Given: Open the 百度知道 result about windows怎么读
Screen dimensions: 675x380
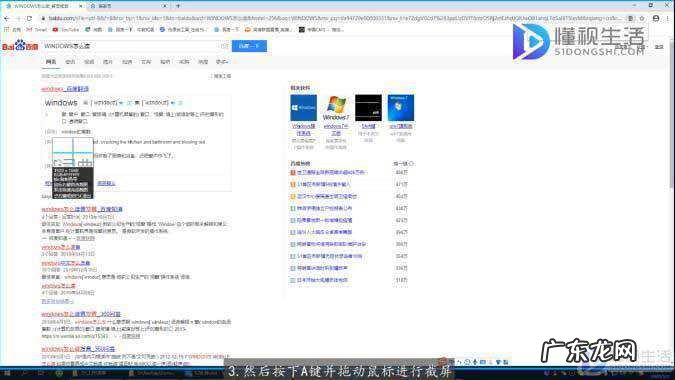Looking at the screenshot, I should point(82,209).
